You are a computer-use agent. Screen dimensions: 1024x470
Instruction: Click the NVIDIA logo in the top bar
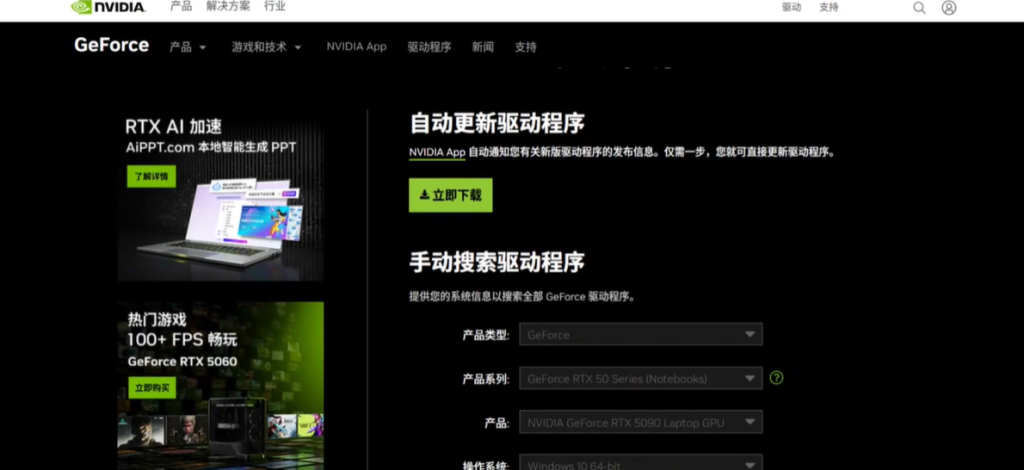point(109,7)
